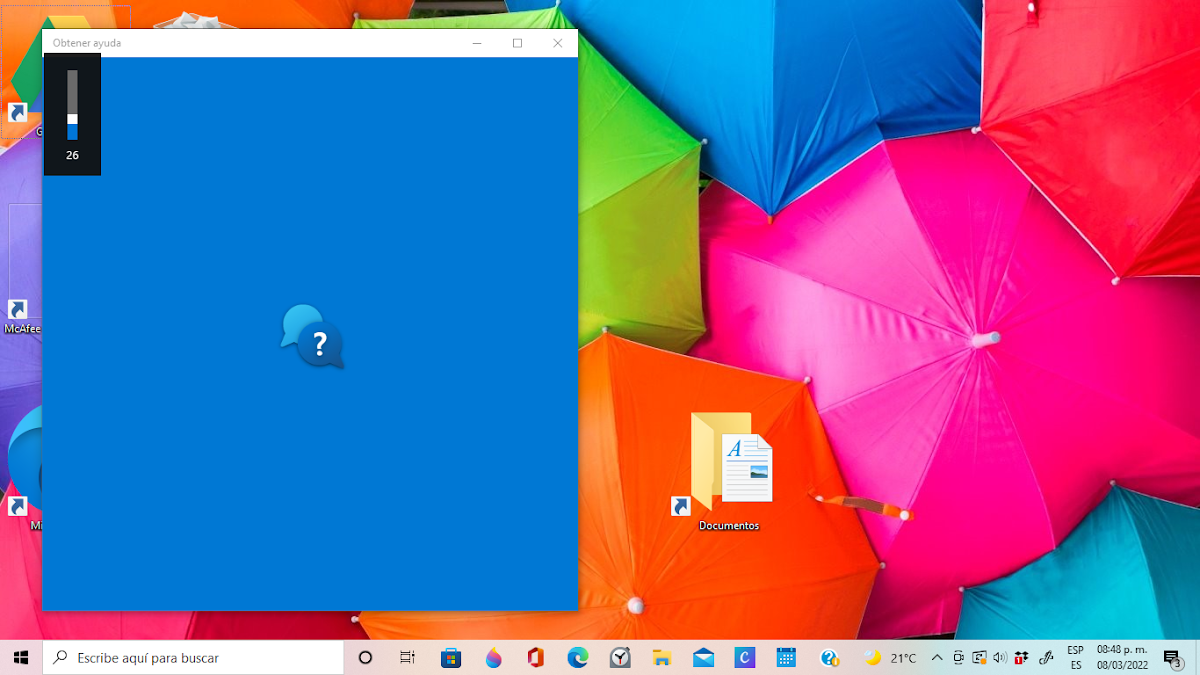Open the notification center with 3 alerts
Screen dimensions: 1200x675
[1173, 657]
